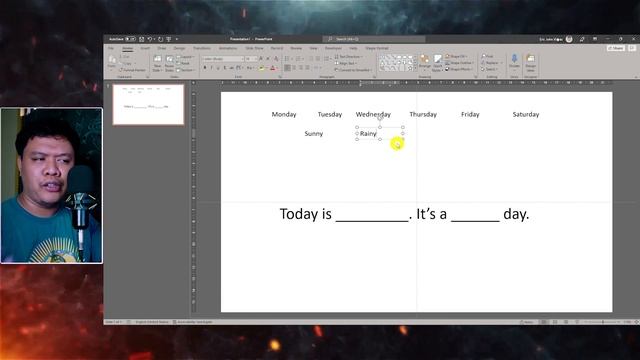This screenshot has height=360, width=640.
Task: Click text highlight color swatch
Action: pos(261,68)
